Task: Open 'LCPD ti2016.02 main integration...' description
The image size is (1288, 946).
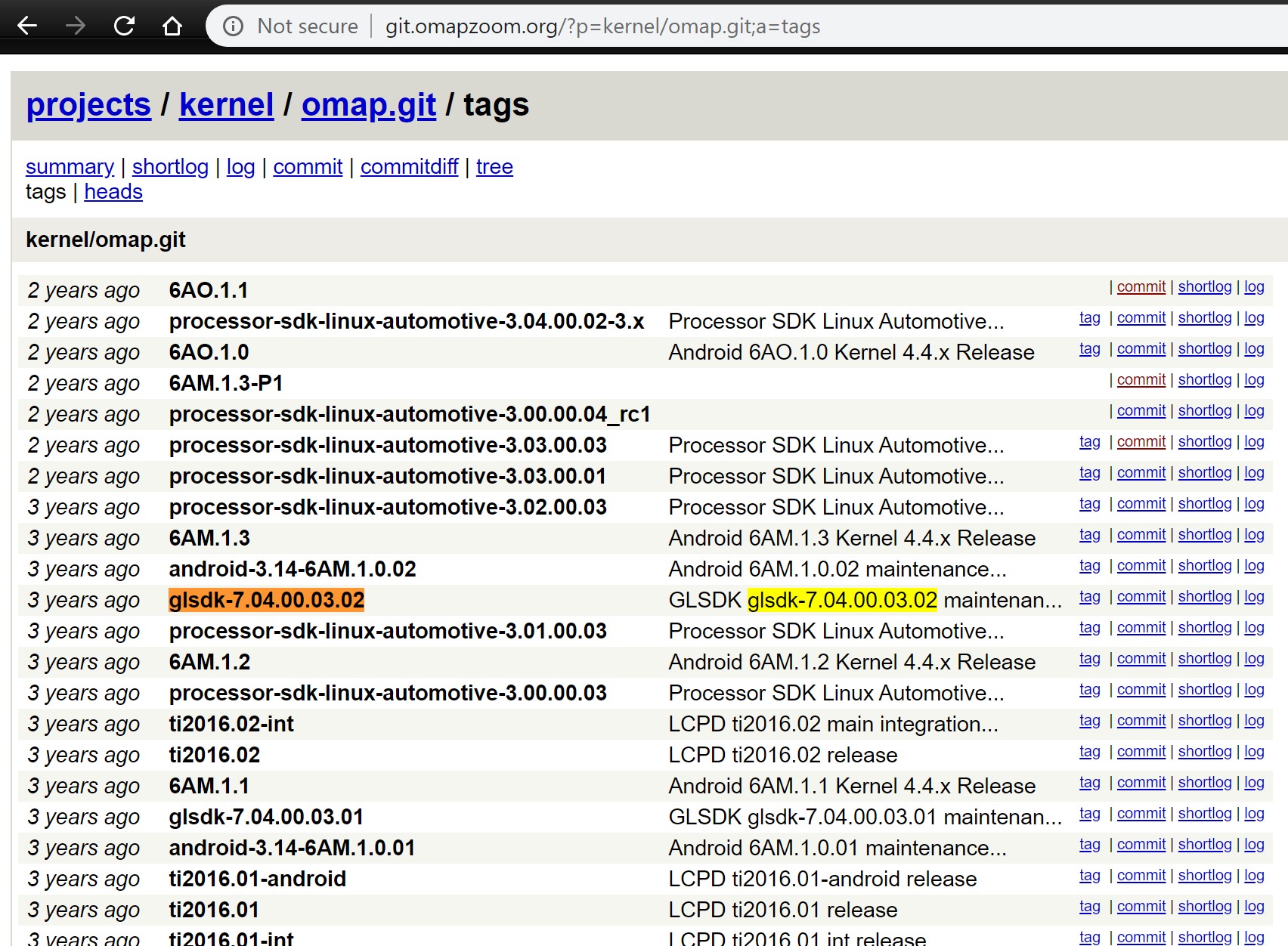Action: pos(833,724)
